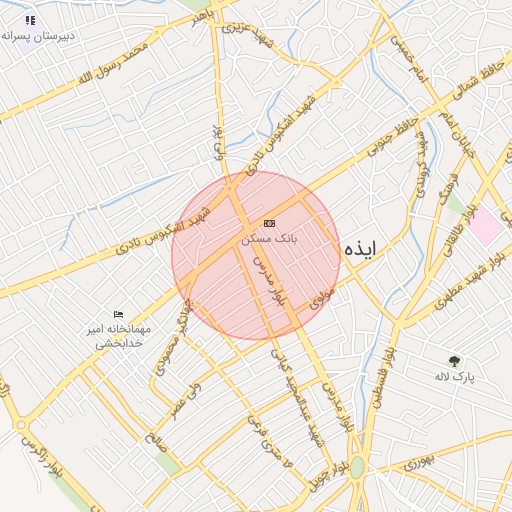This screenshot has height=512, width=512.
Task: Open the school icon above دبیرستان پسرانه
Action: pos(30,21)
